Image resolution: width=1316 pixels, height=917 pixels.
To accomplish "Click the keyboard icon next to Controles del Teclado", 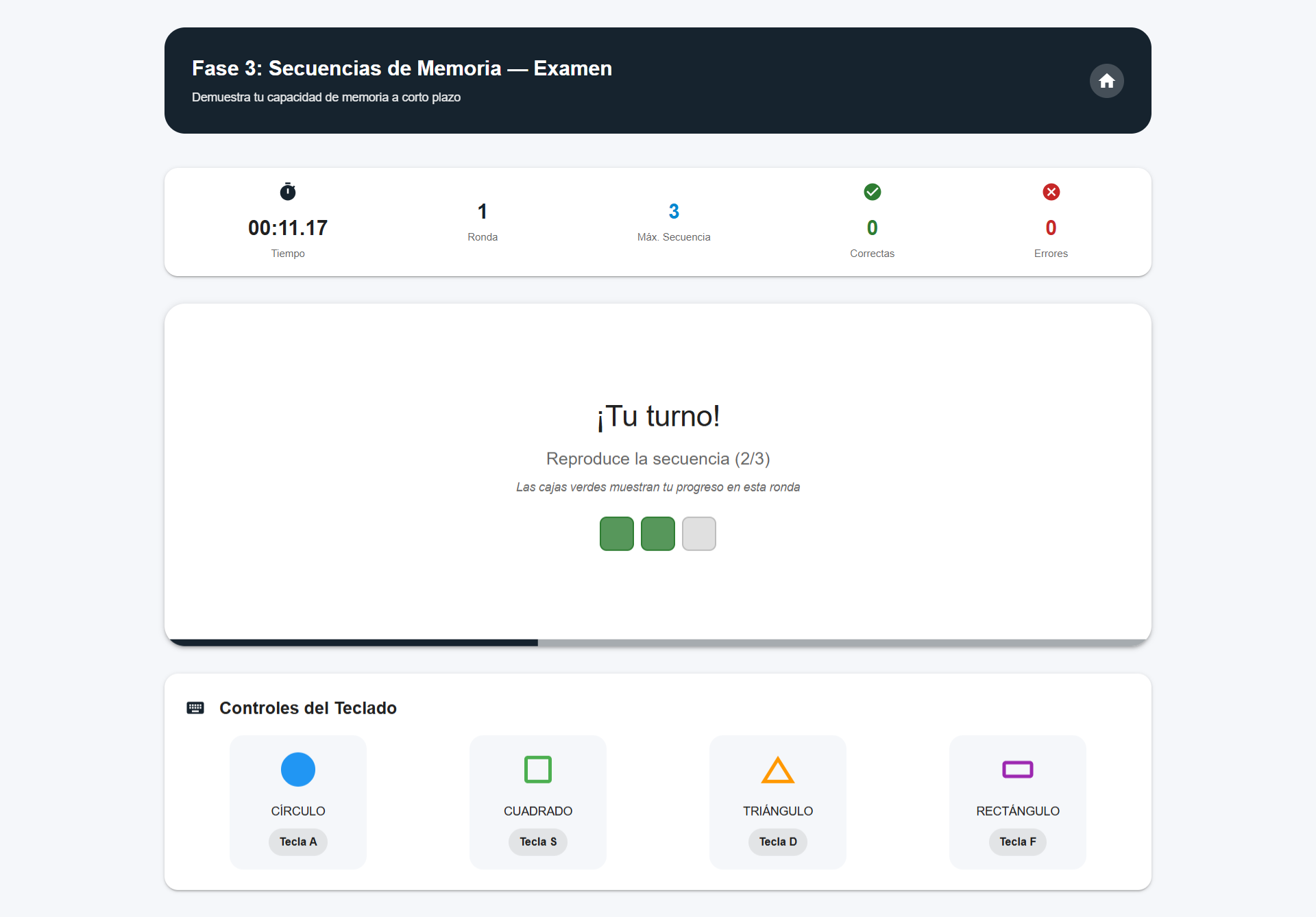I will [x=195, y=707].
